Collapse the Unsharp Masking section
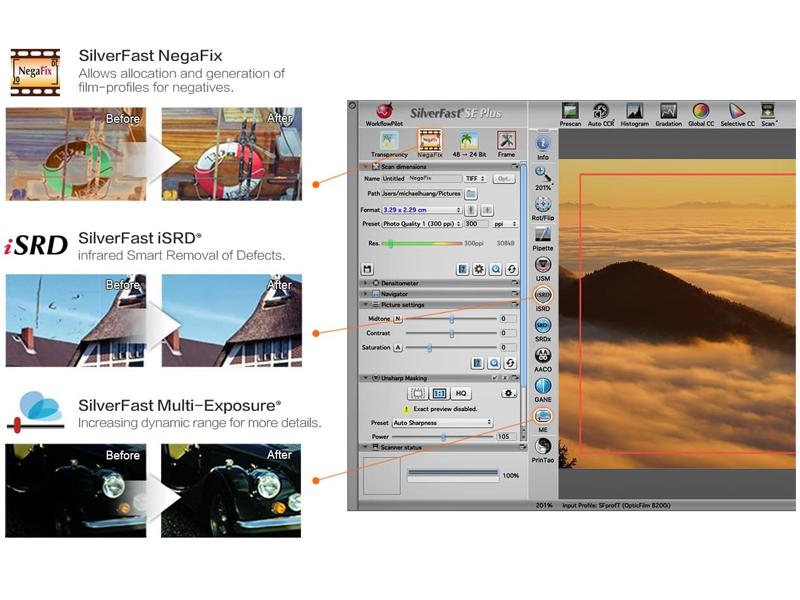800x600 pixels. coord(366,378)
